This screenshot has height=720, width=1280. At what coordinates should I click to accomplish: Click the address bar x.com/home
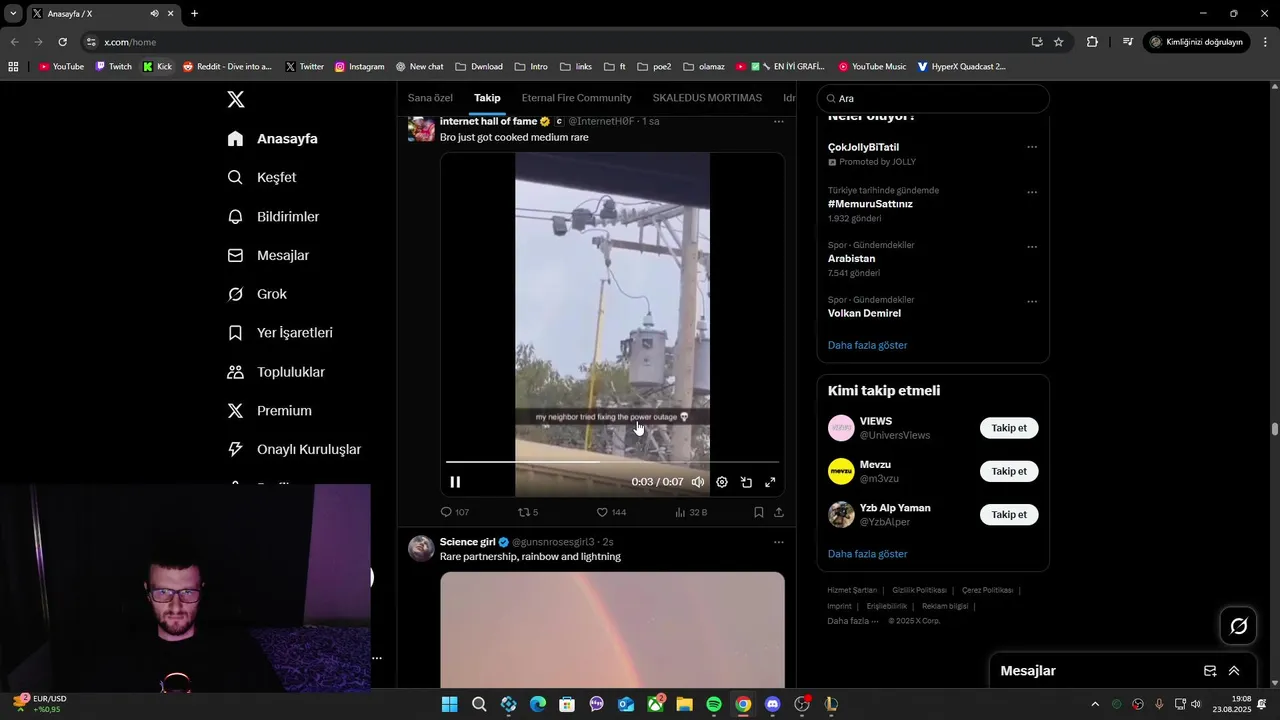coord(560,42)
